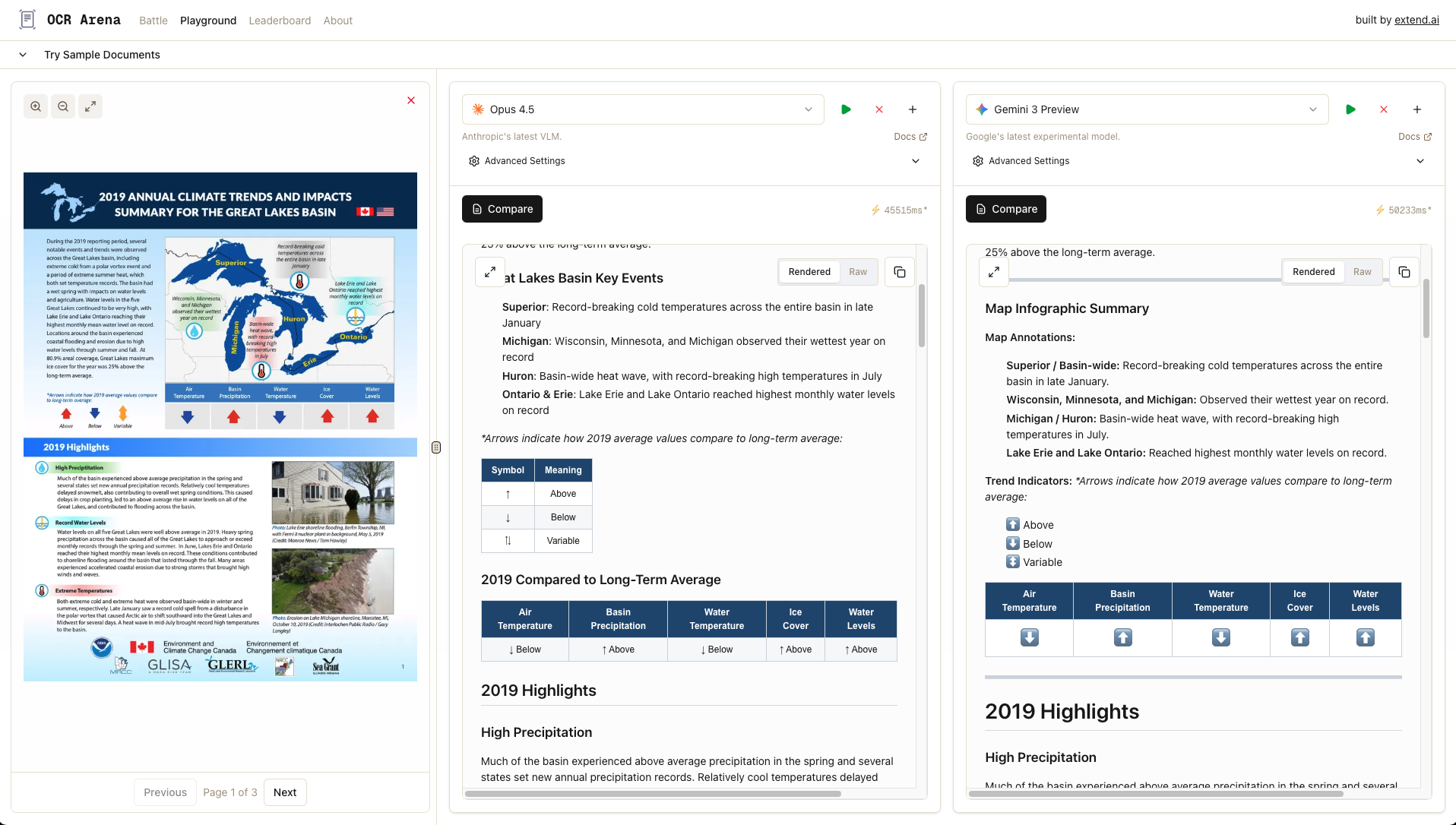
Task: Go to the Battle tab
Action: (153, 21)
